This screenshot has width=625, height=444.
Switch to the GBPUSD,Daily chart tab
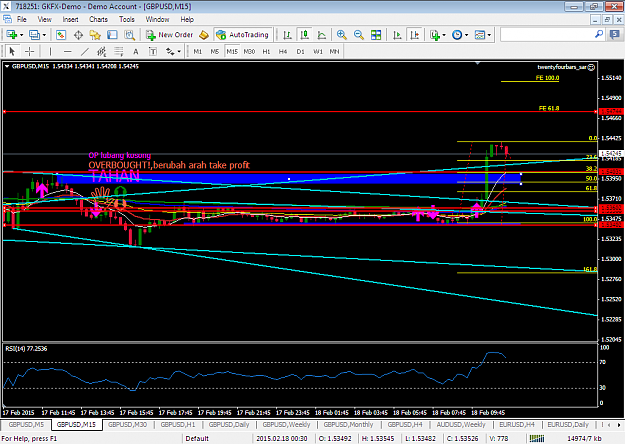tap(229, 425)
